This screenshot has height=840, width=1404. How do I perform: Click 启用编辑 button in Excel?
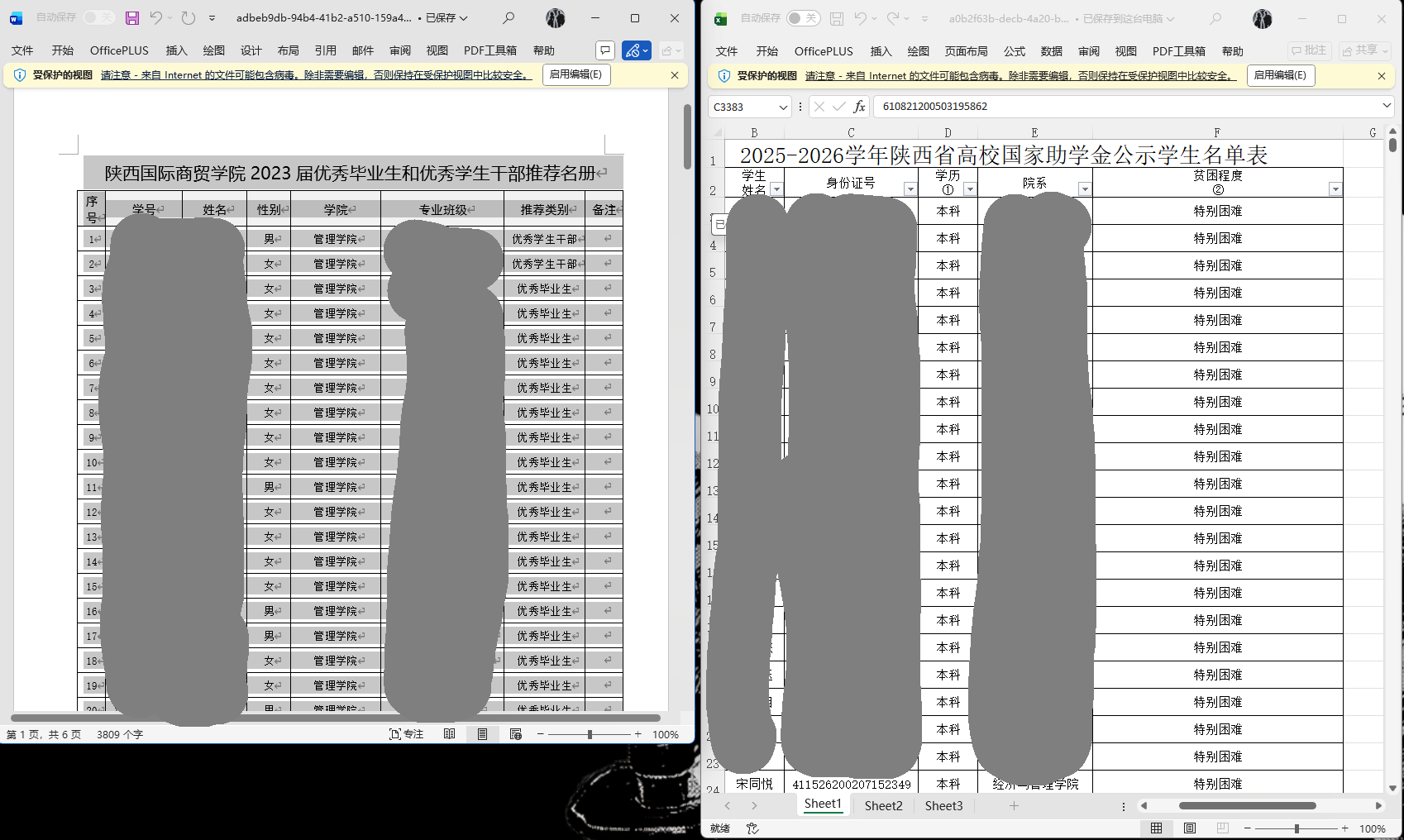point(1280,75)
